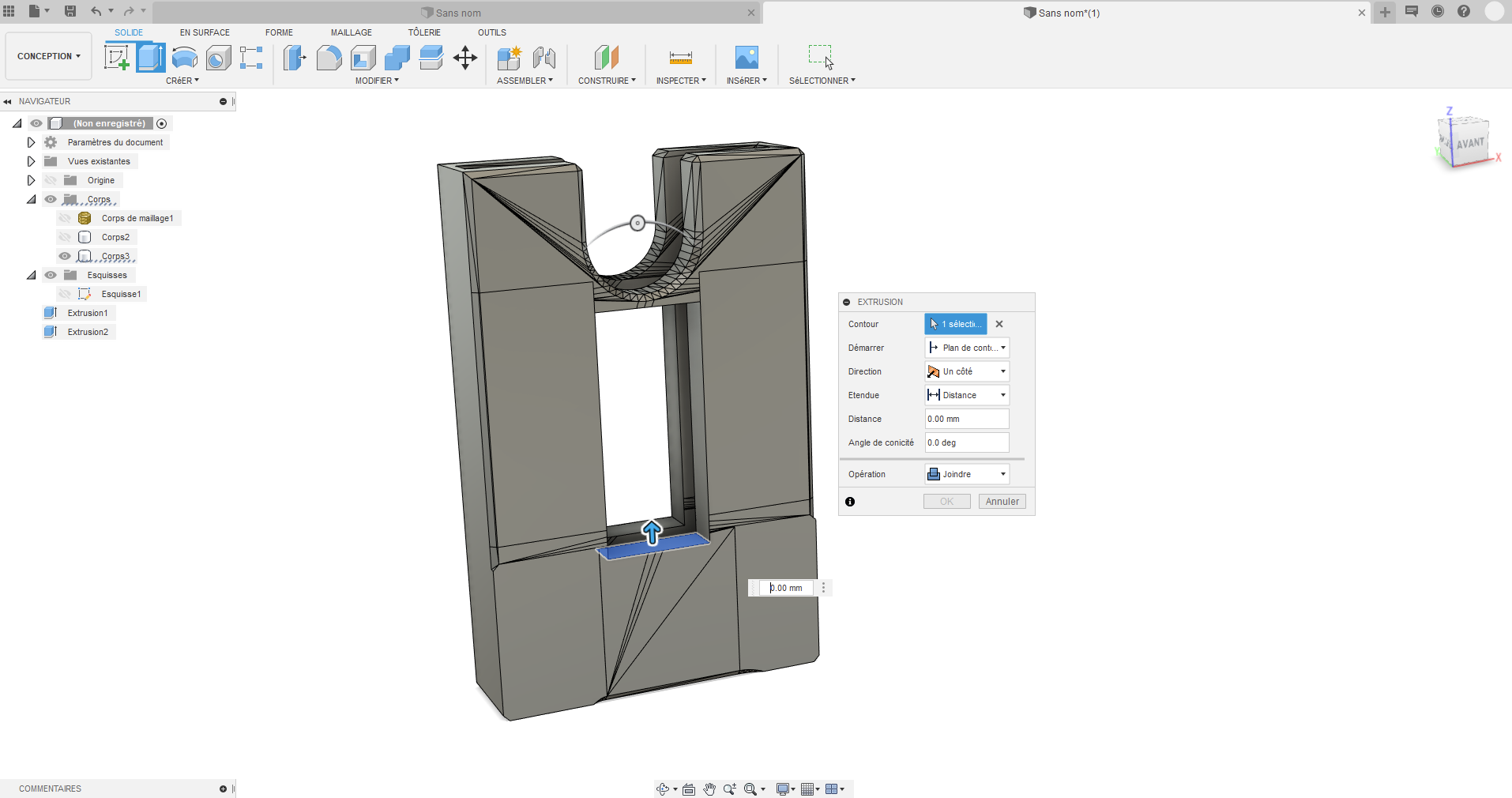Screen dimensions: 1512x798
Task: Switch to the EN SURFACE tab
Action: click(x=205, y=32)
